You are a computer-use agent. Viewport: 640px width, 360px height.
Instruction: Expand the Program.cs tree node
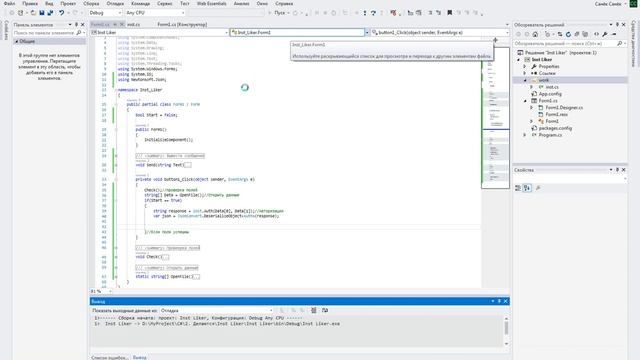point(525,135)
